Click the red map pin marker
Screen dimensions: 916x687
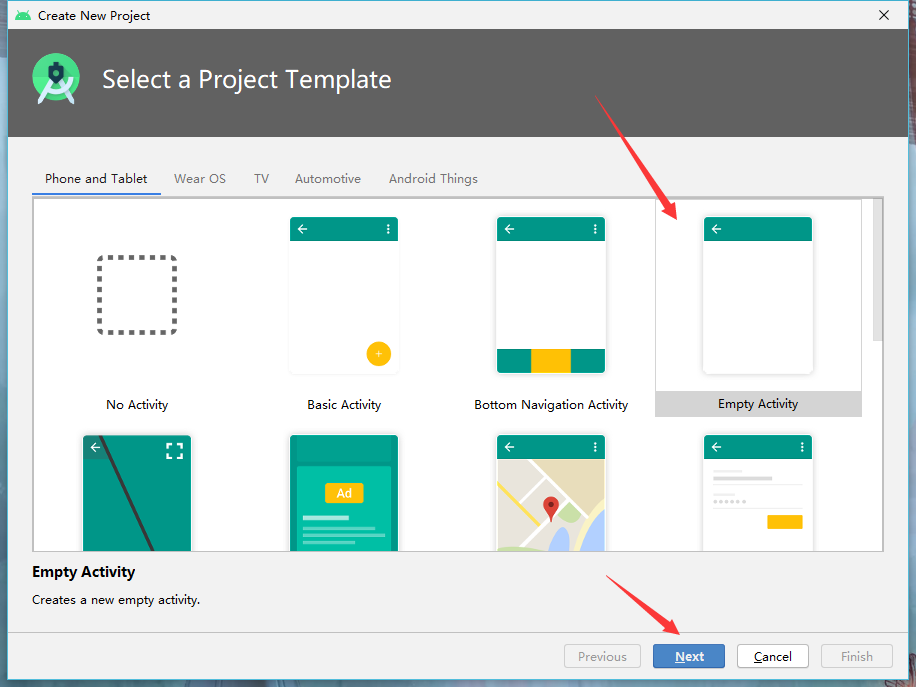551,508
